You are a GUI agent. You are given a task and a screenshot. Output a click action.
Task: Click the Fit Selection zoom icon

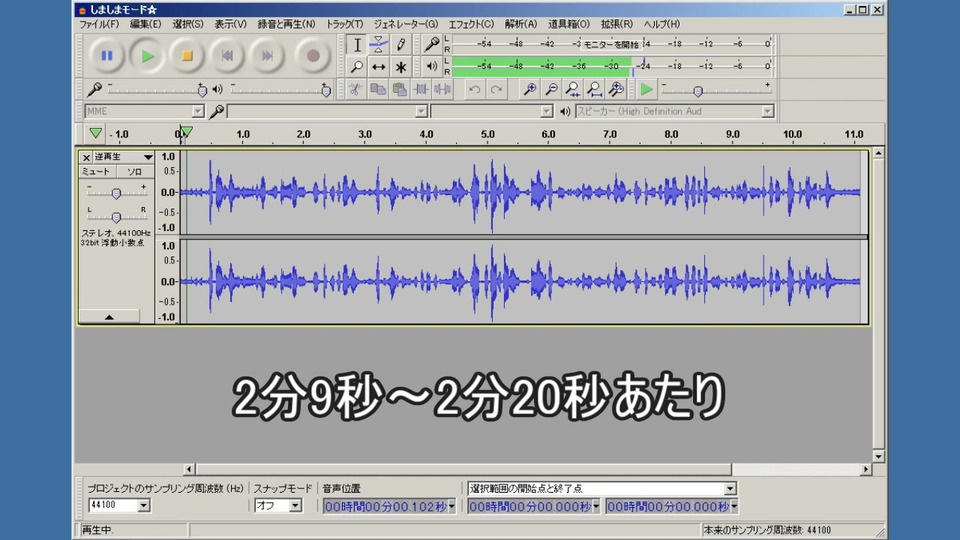point(572,89)
